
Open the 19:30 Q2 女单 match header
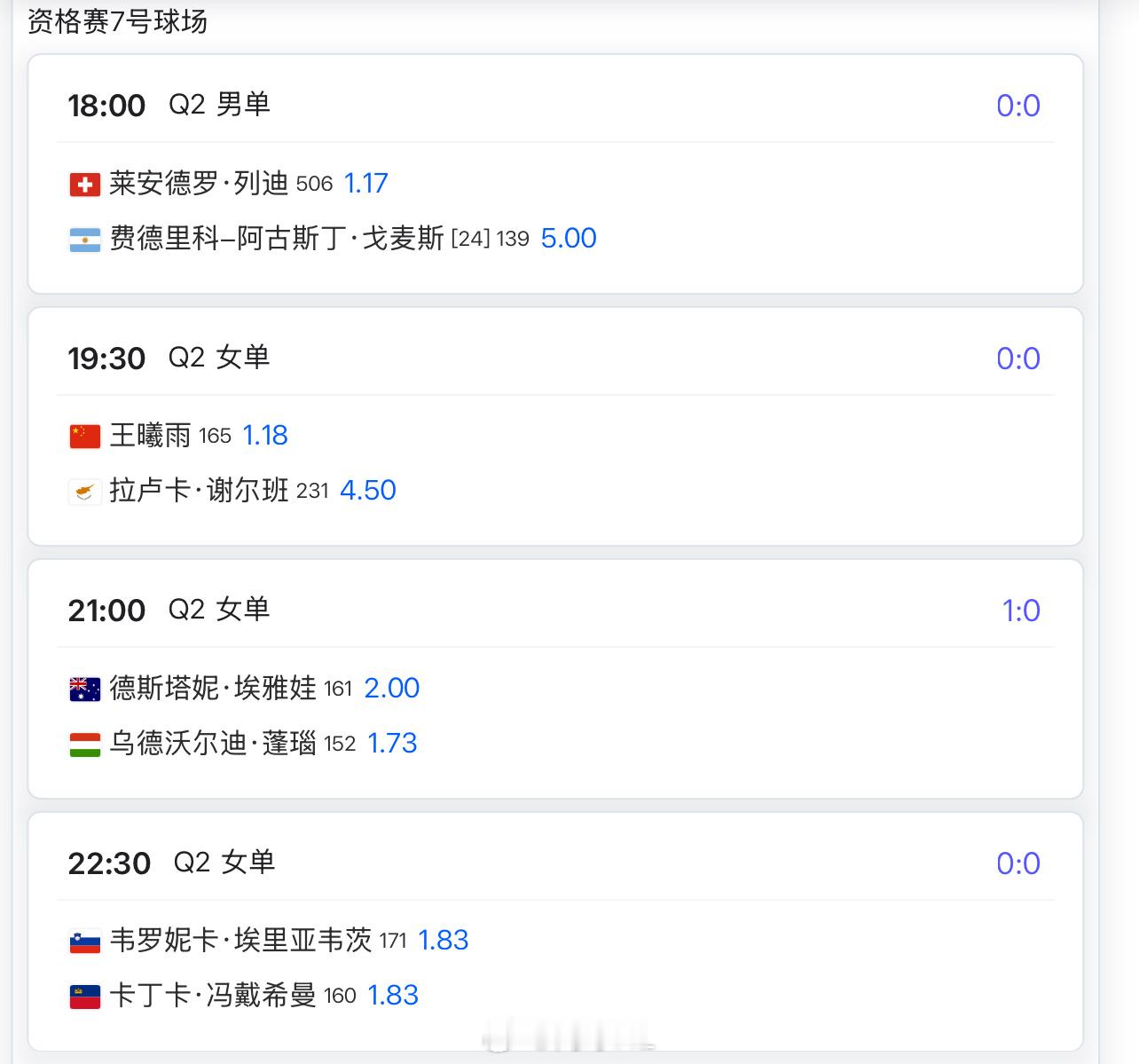169,358
